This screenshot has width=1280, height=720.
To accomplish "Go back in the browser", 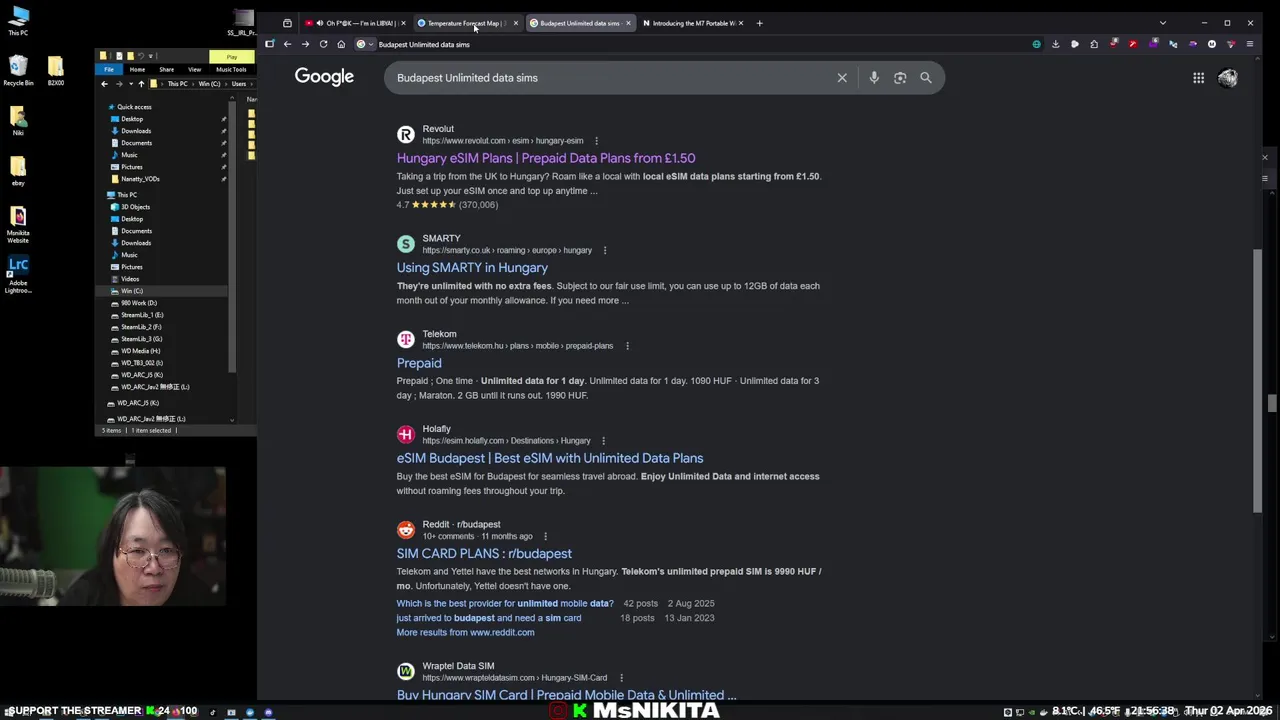I will (287, 44).
